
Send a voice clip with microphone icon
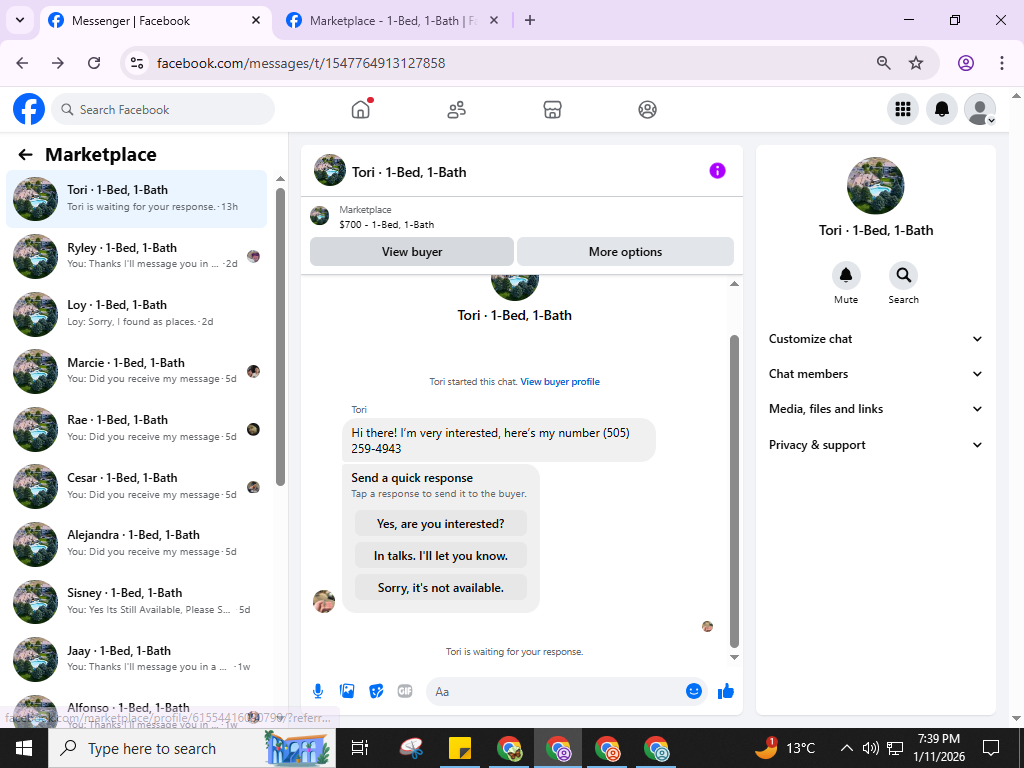[x=318, y=691]
